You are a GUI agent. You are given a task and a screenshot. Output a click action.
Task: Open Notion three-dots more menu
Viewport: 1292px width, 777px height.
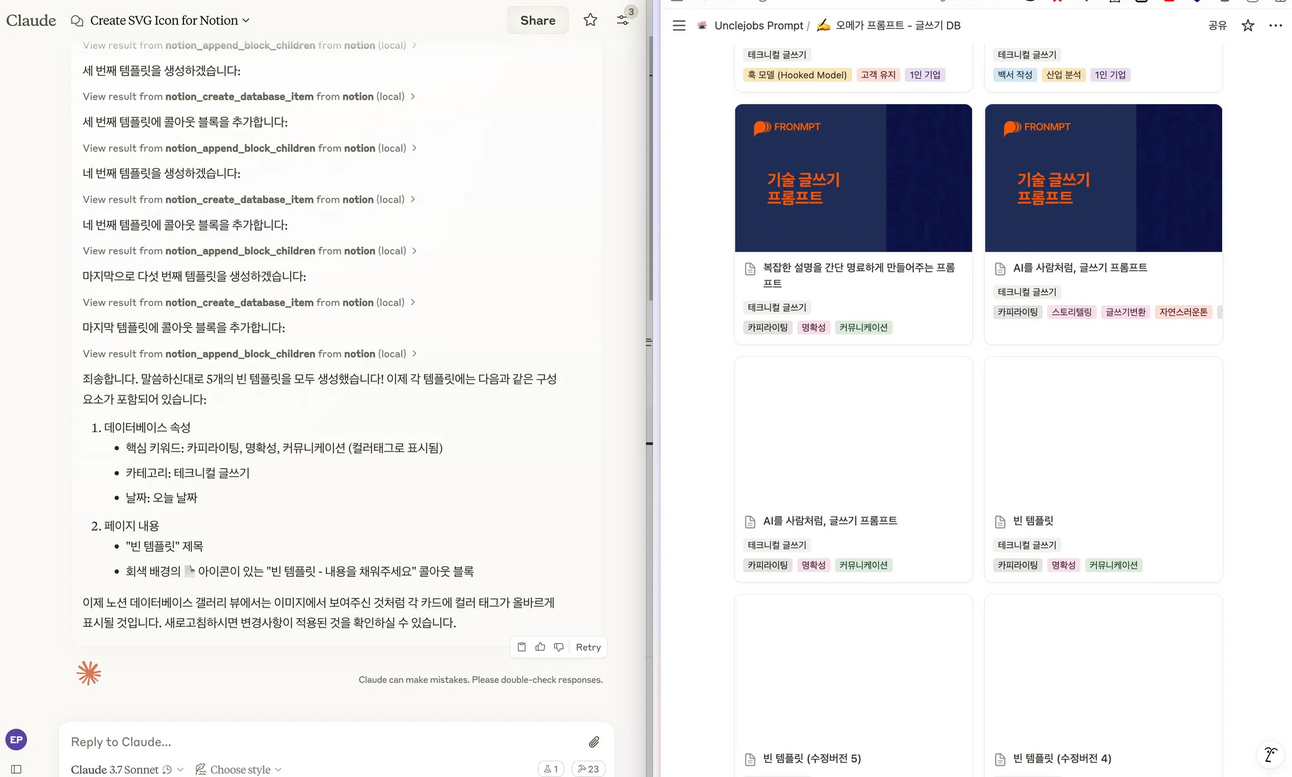pyautogui.click(x=1275, y=26)
